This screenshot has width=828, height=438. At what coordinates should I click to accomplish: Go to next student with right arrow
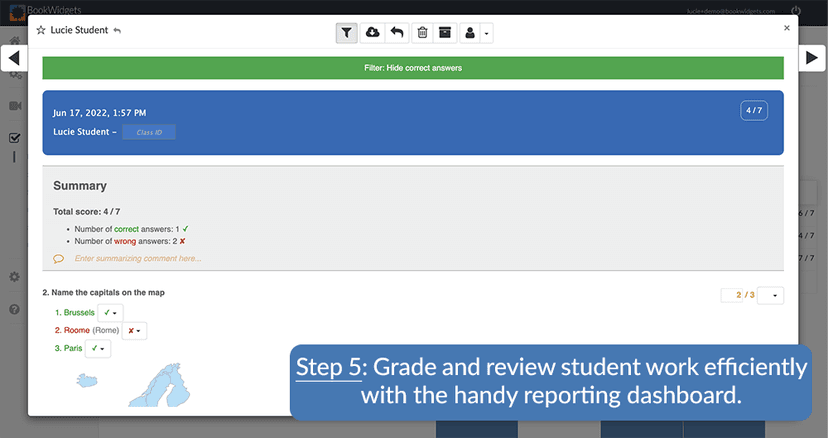click(813, 58)
